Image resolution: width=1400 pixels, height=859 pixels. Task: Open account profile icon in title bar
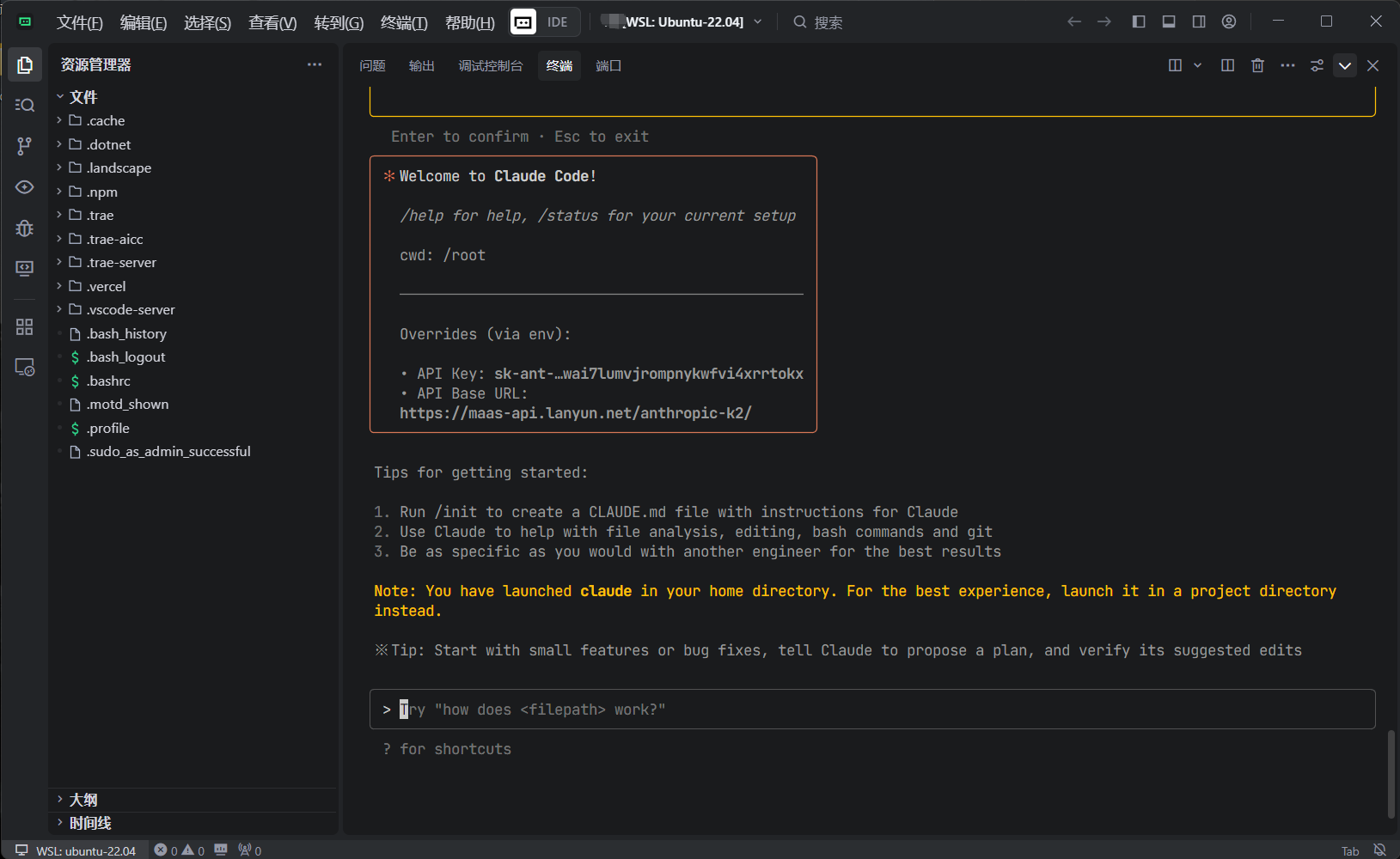(x=1229, y=21)
